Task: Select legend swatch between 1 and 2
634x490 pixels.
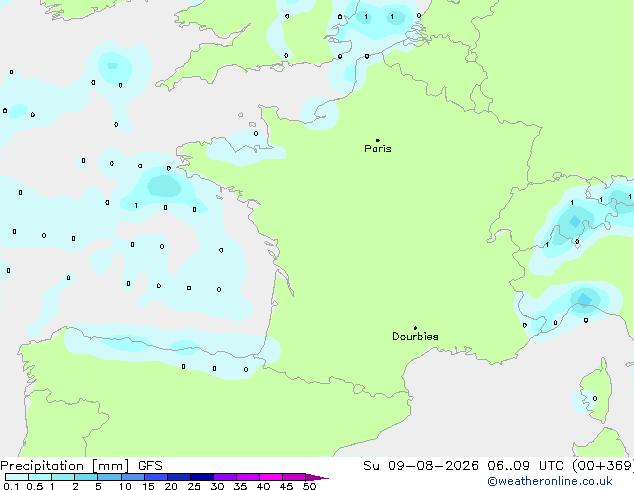Action: point(63,477)
